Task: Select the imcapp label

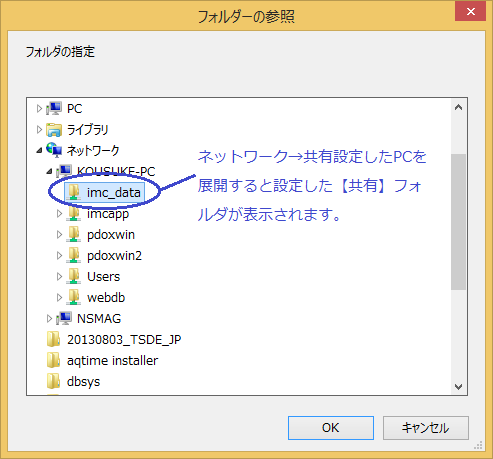Action: [108, 214]
